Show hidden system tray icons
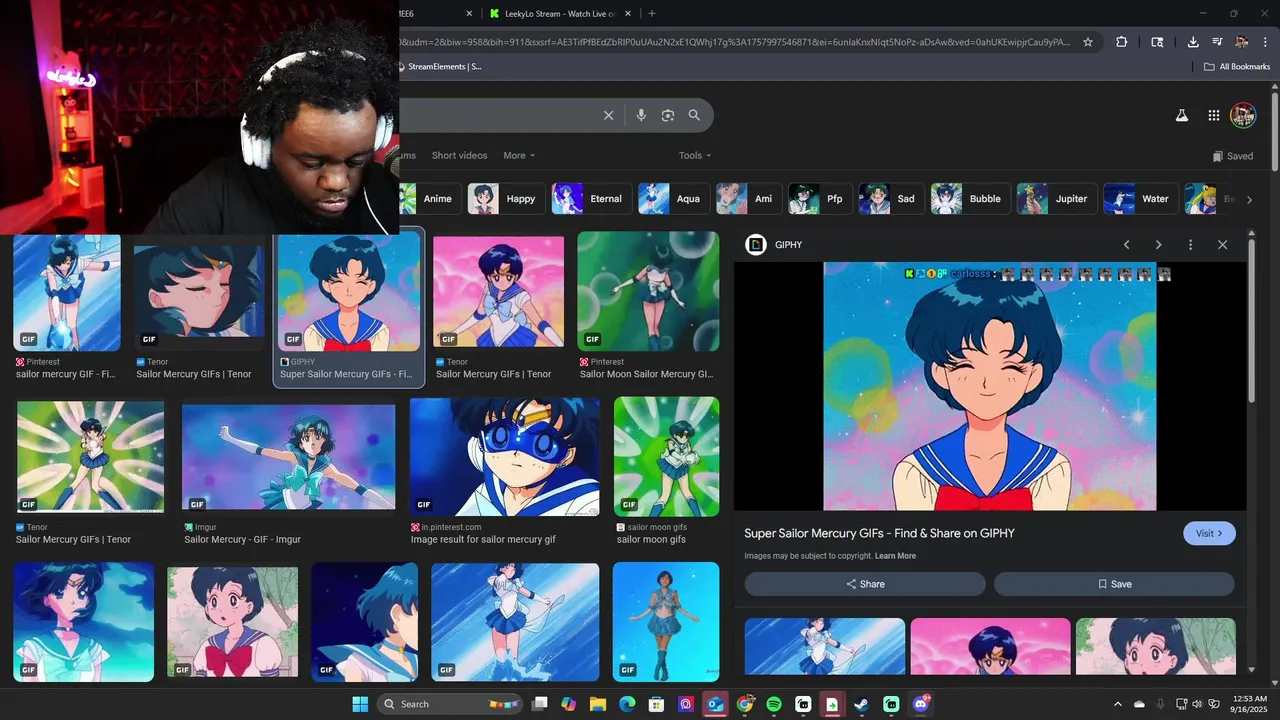 coord(1118,704)
